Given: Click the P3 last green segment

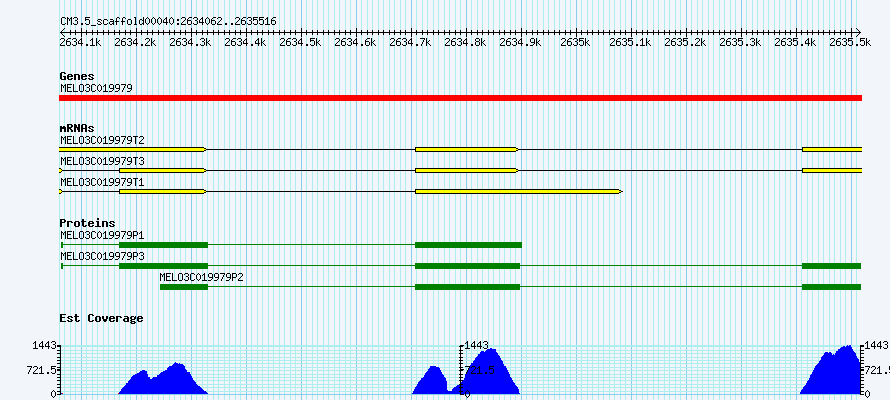Looking at the screenshot, I should pos(832,266).
